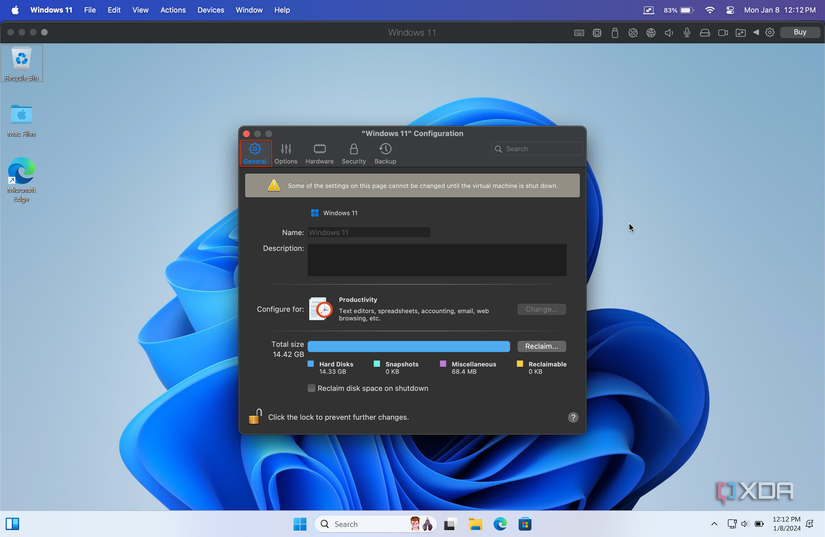Click the Wi-Fi icon in menu bar
The height and width of the screenshot is (537, 825).
coord(710,10)
